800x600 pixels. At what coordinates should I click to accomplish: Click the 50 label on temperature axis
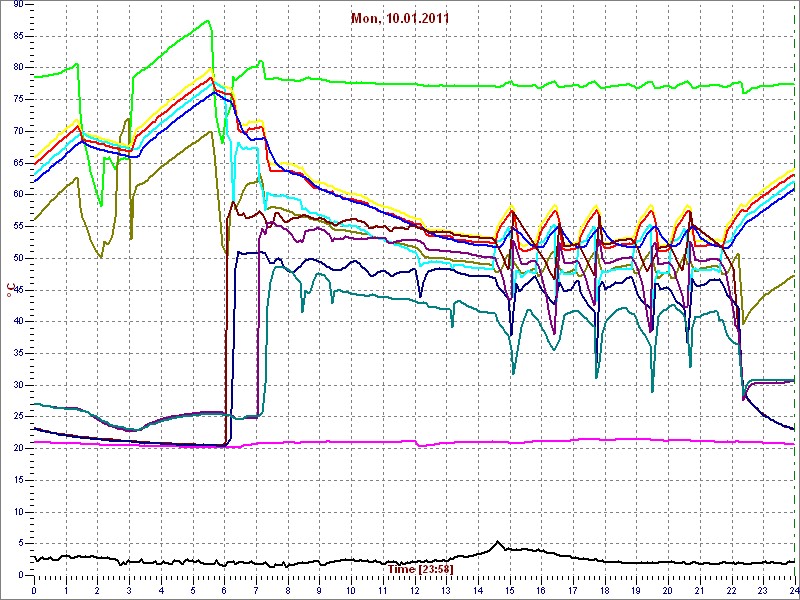point(18,258)
